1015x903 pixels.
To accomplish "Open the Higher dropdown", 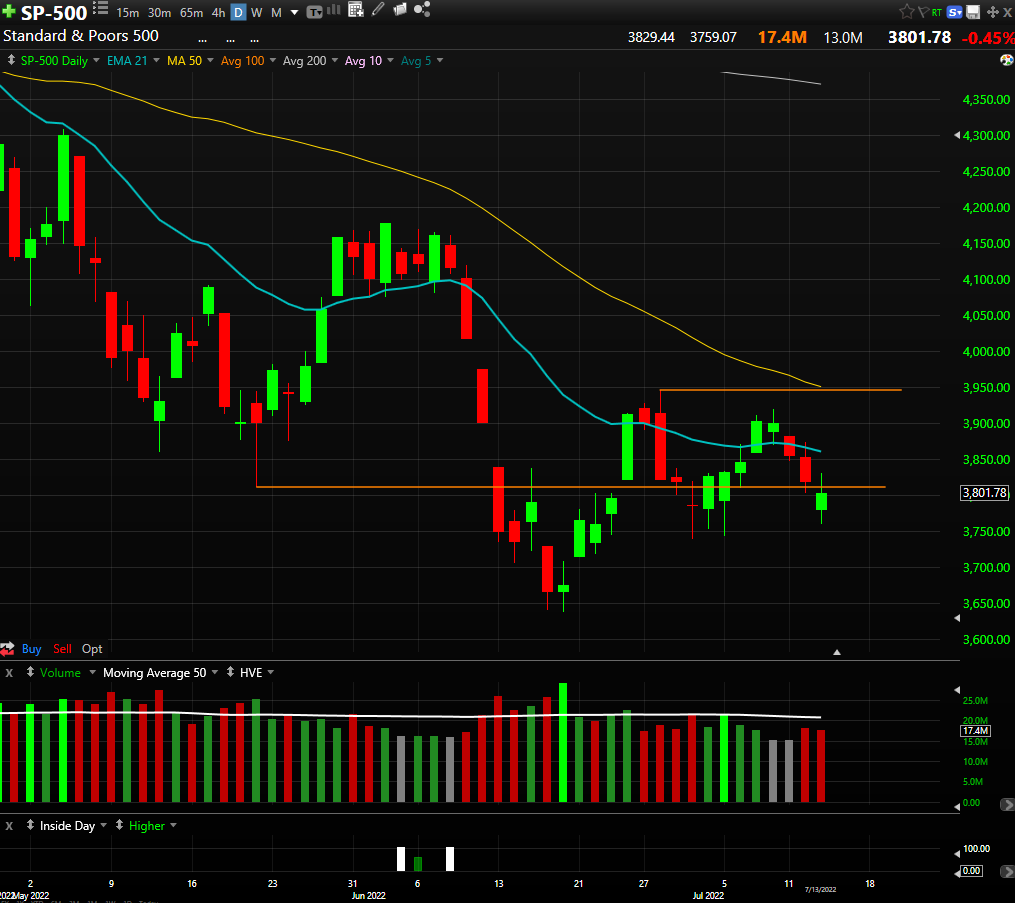I will tap(173, 825).
